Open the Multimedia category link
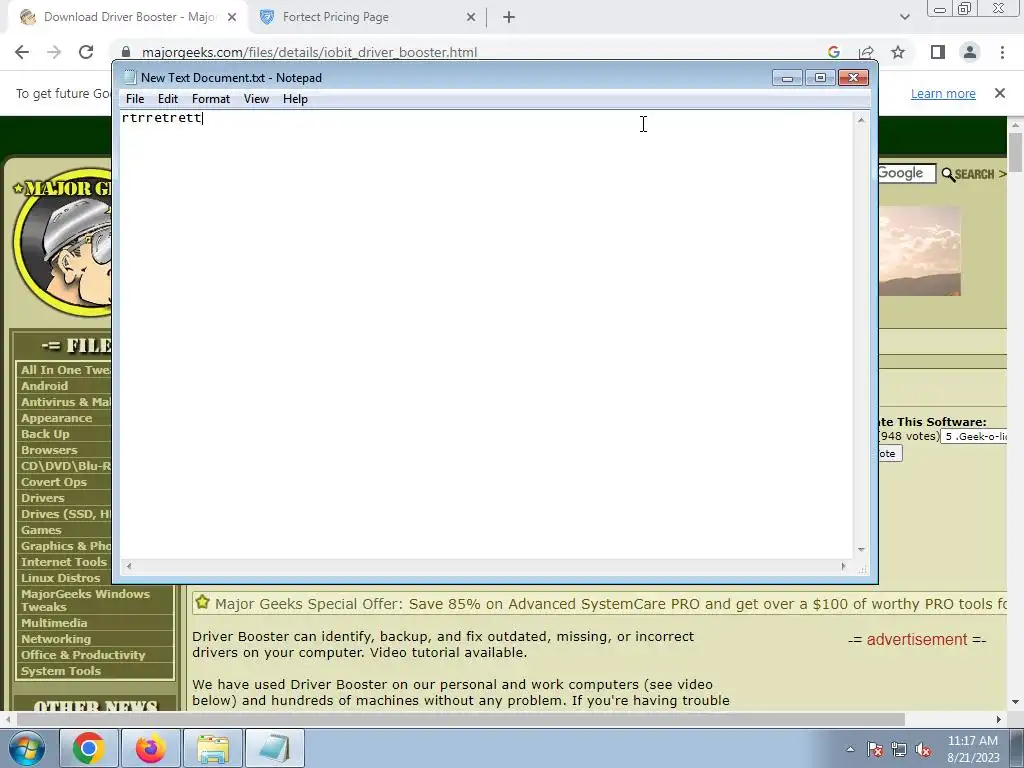1024x768 pixels. click(54, 623)
